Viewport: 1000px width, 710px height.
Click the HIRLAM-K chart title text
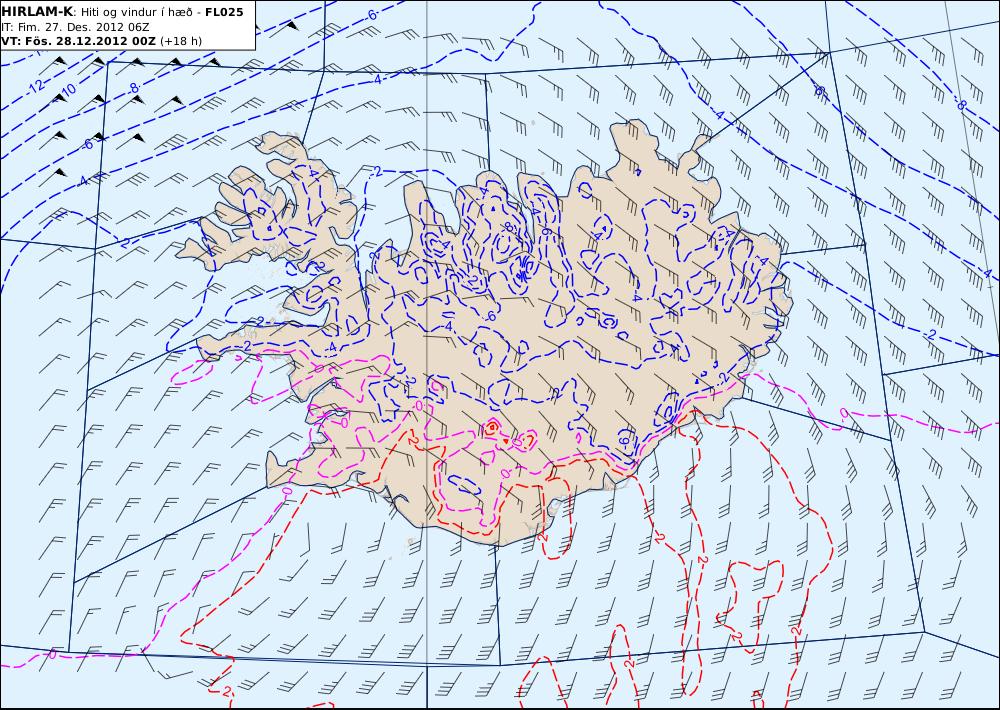37,12
